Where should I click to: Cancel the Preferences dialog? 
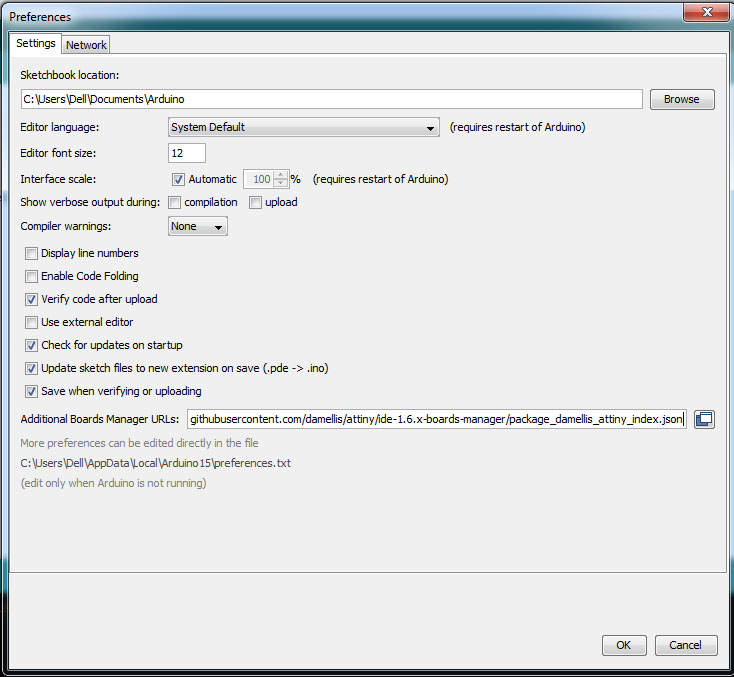(x=686, y=645)
